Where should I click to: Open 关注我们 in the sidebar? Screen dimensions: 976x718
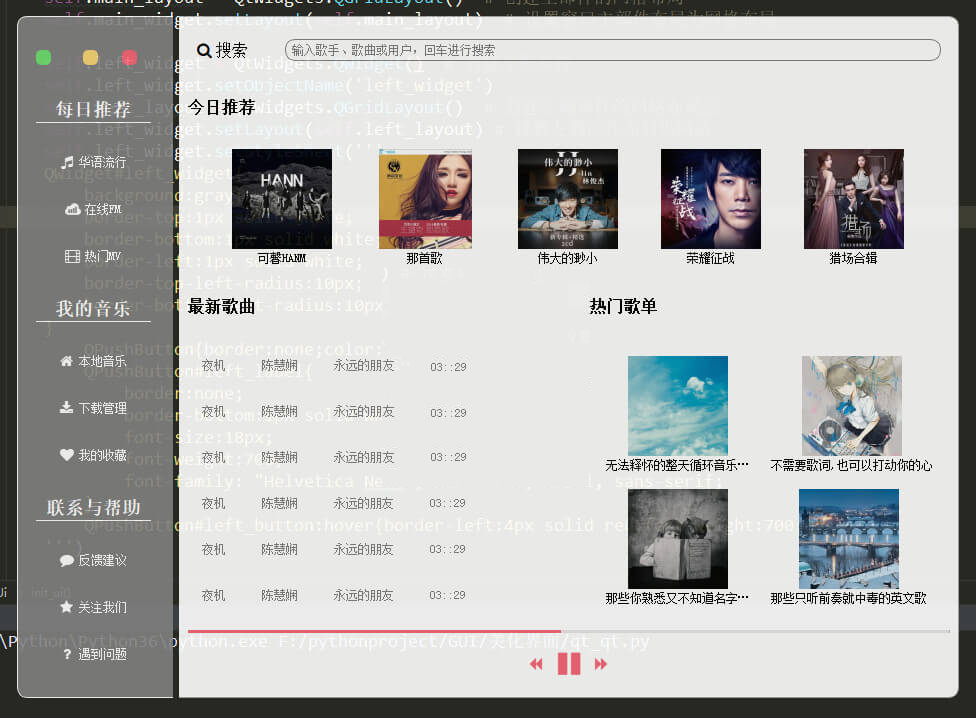[x=93, y=607]
